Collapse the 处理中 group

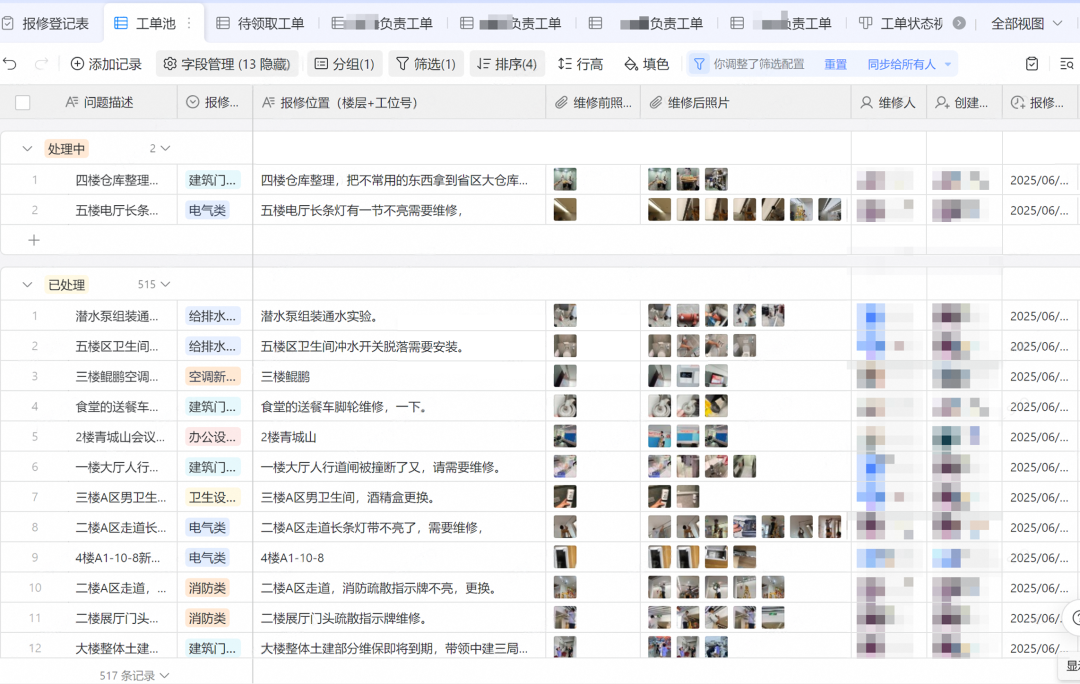coord(27,149)
